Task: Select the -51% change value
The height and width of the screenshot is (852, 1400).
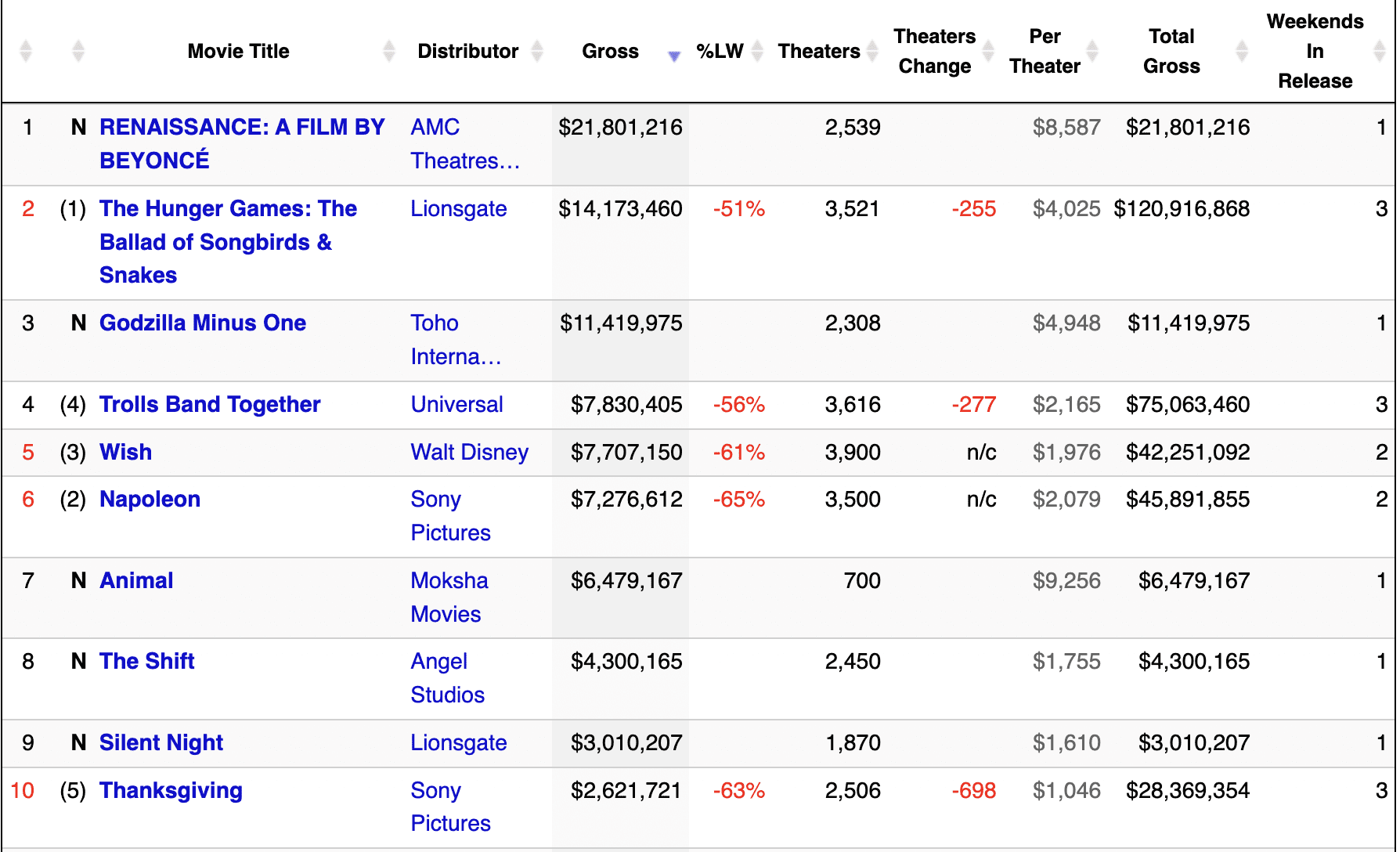Action: click(x=738, y=209)
